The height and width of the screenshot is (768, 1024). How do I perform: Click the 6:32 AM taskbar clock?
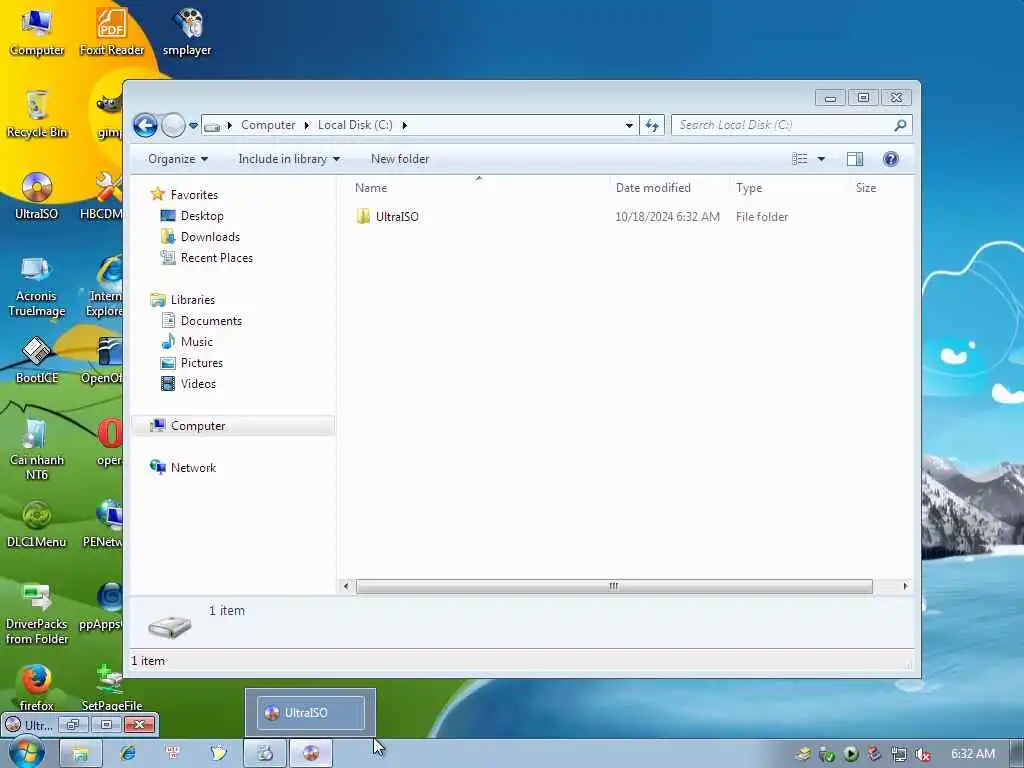coord(972,754)
